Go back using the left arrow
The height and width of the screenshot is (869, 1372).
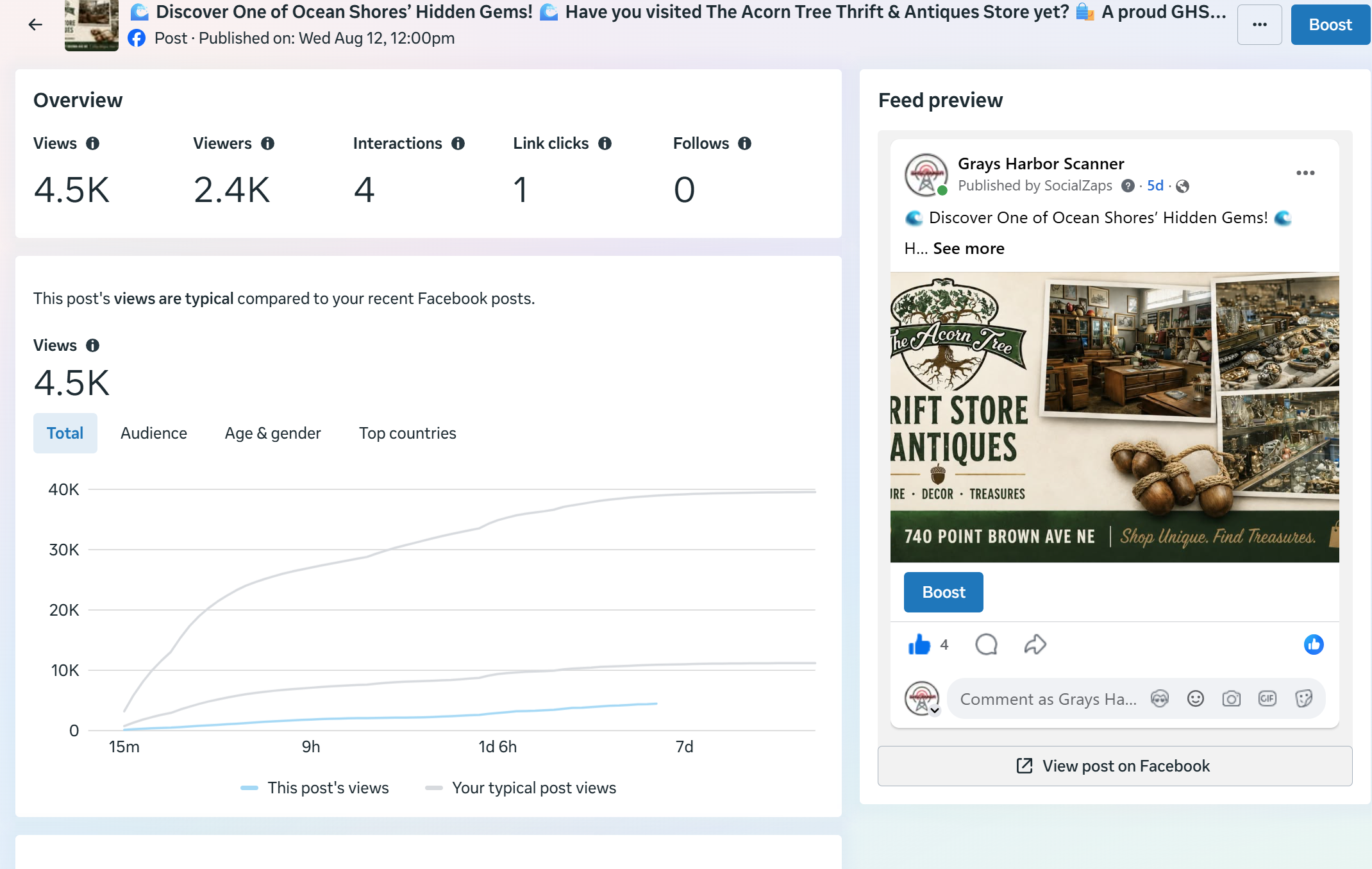point(35,25)
